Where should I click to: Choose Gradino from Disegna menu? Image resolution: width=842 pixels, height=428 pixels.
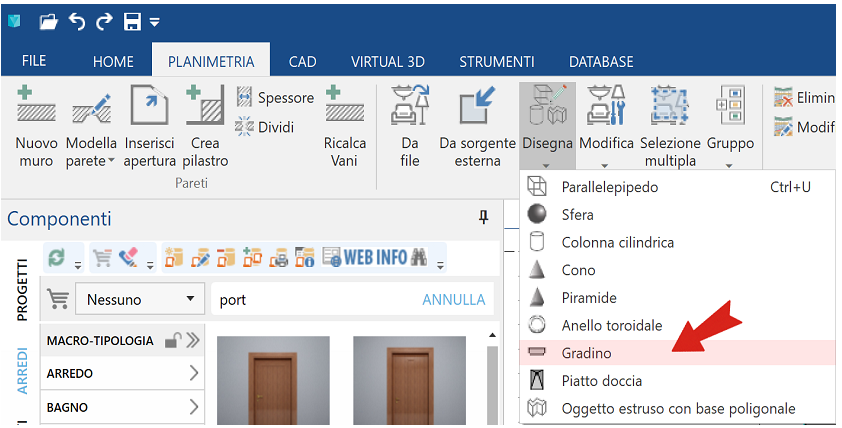pos(678,353)
